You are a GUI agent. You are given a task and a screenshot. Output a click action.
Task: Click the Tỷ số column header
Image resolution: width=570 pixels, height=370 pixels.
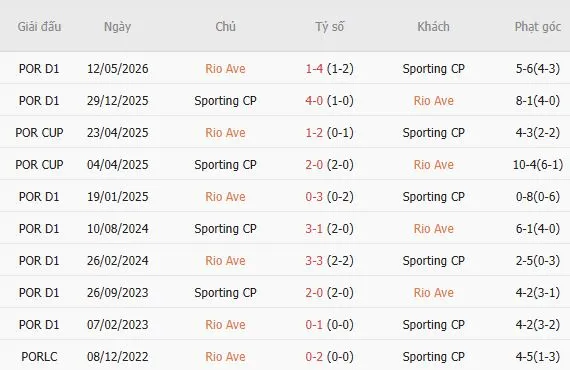pos(329,27)
